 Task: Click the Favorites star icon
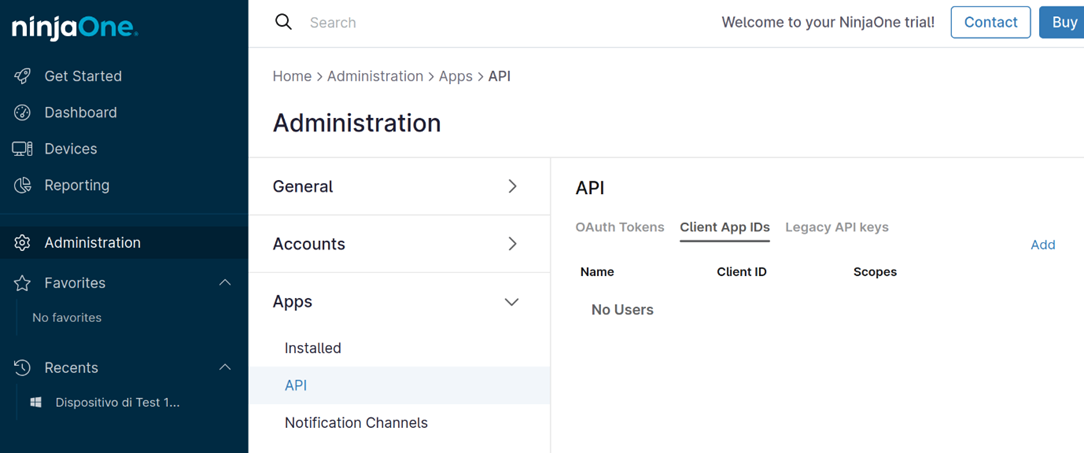click(x=22, y=283)
